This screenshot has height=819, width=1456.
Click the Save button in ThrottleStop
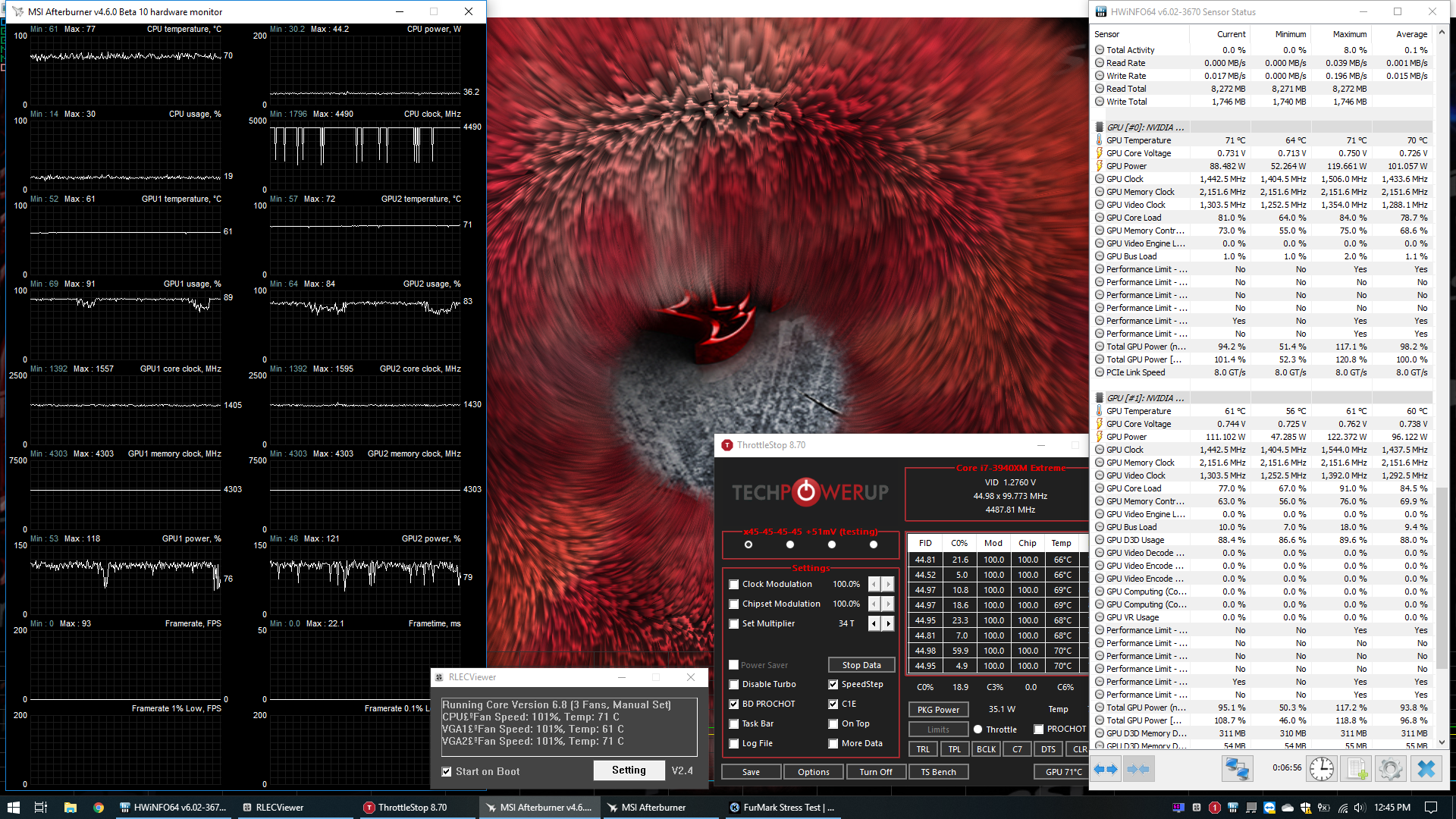tap(751, 772)
